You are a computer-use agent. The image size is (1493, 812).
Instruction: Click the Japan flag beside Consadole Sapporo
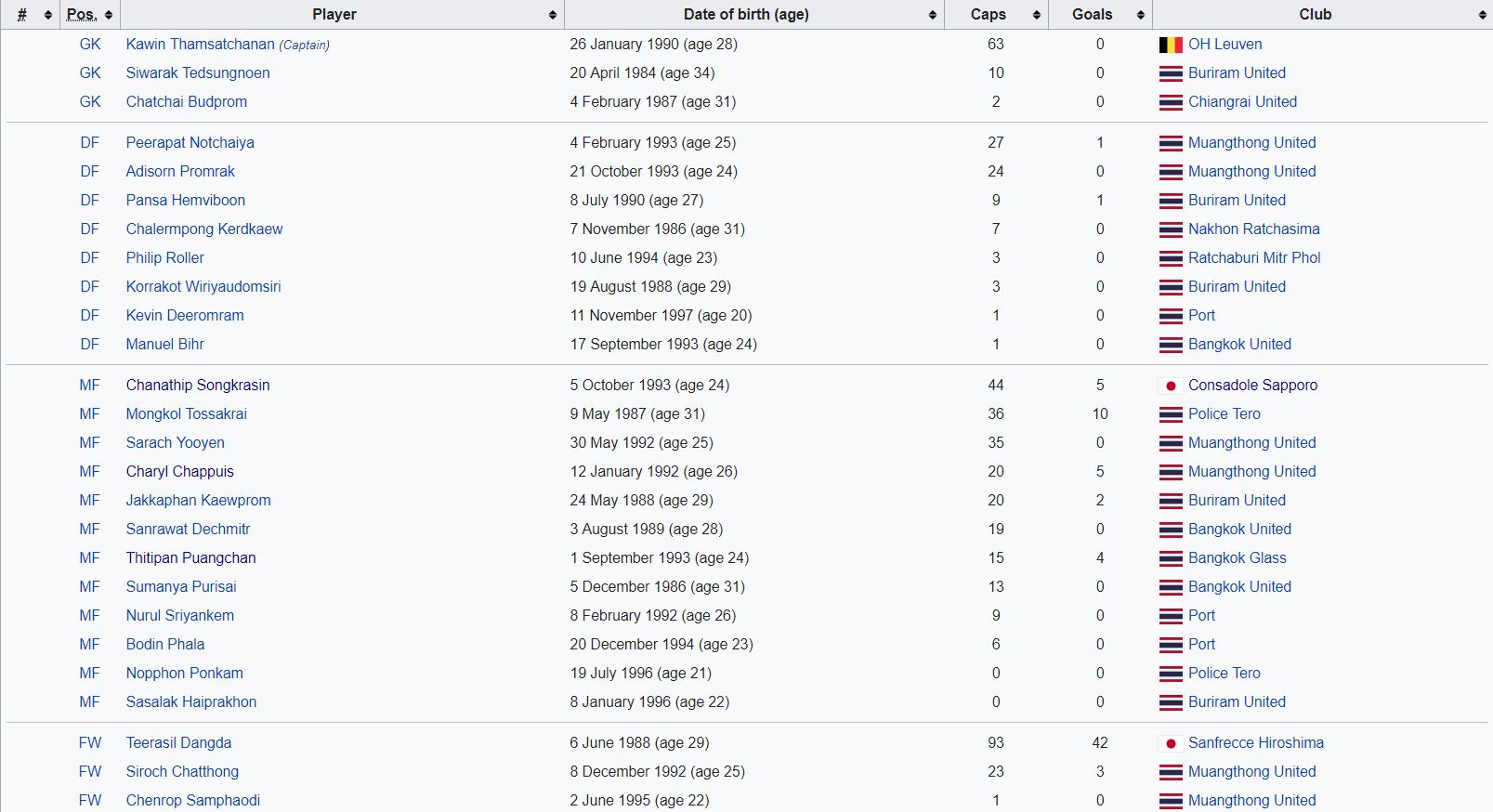[x=1171, y=386]
